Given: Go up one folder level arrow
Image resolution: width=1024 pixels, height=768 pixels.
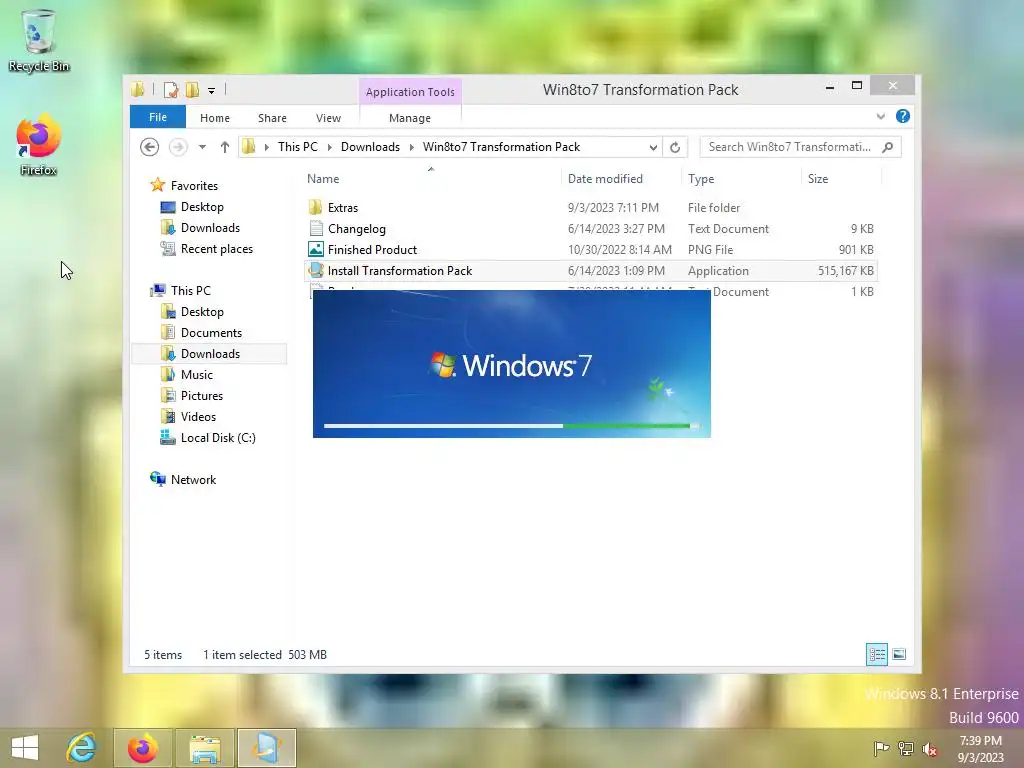Looking at the screenshot, I should pos(225,147).
